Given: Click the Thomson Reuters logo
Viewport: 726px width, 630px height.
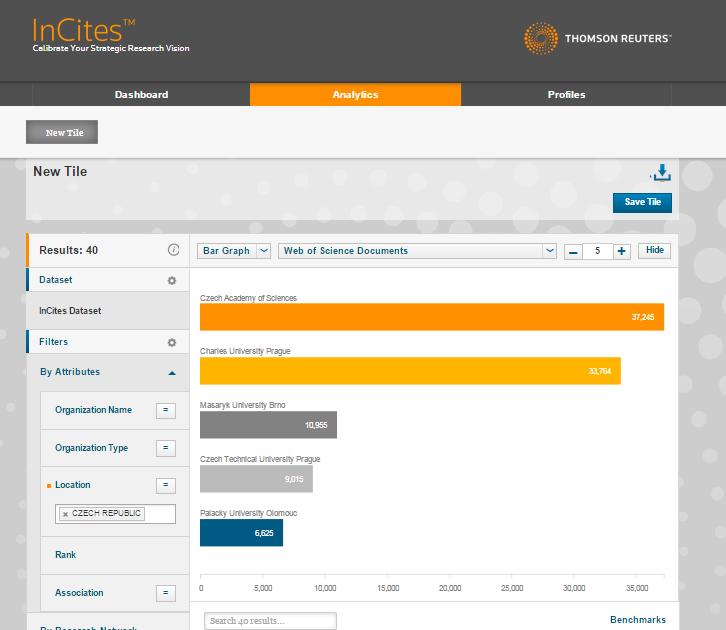Looking at the screenshot, I should pos(597,38).
